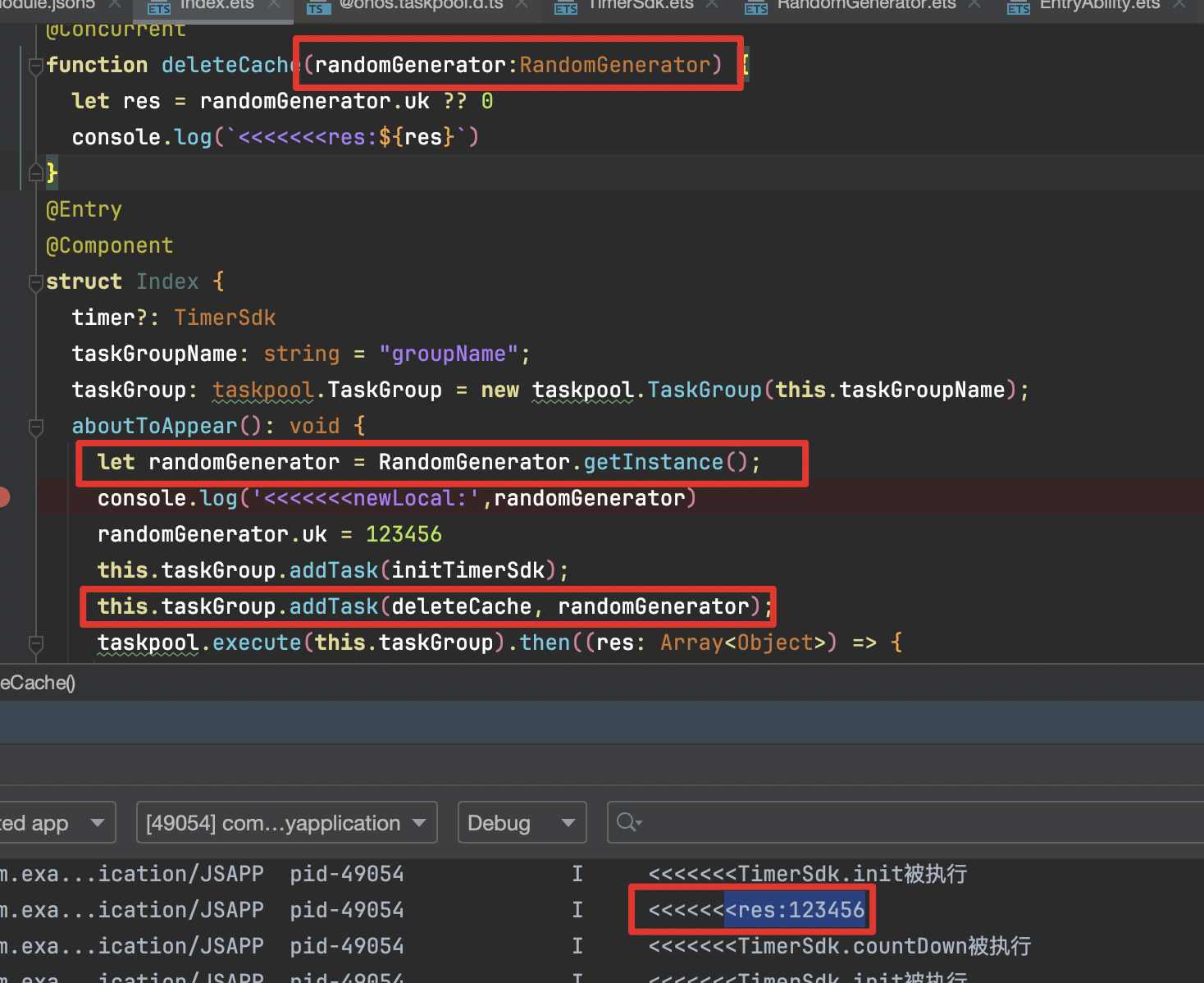Click 'pid-49054' in the res:123456 log row
This screenshot has height=983, width=1204.
click(347, 910)
